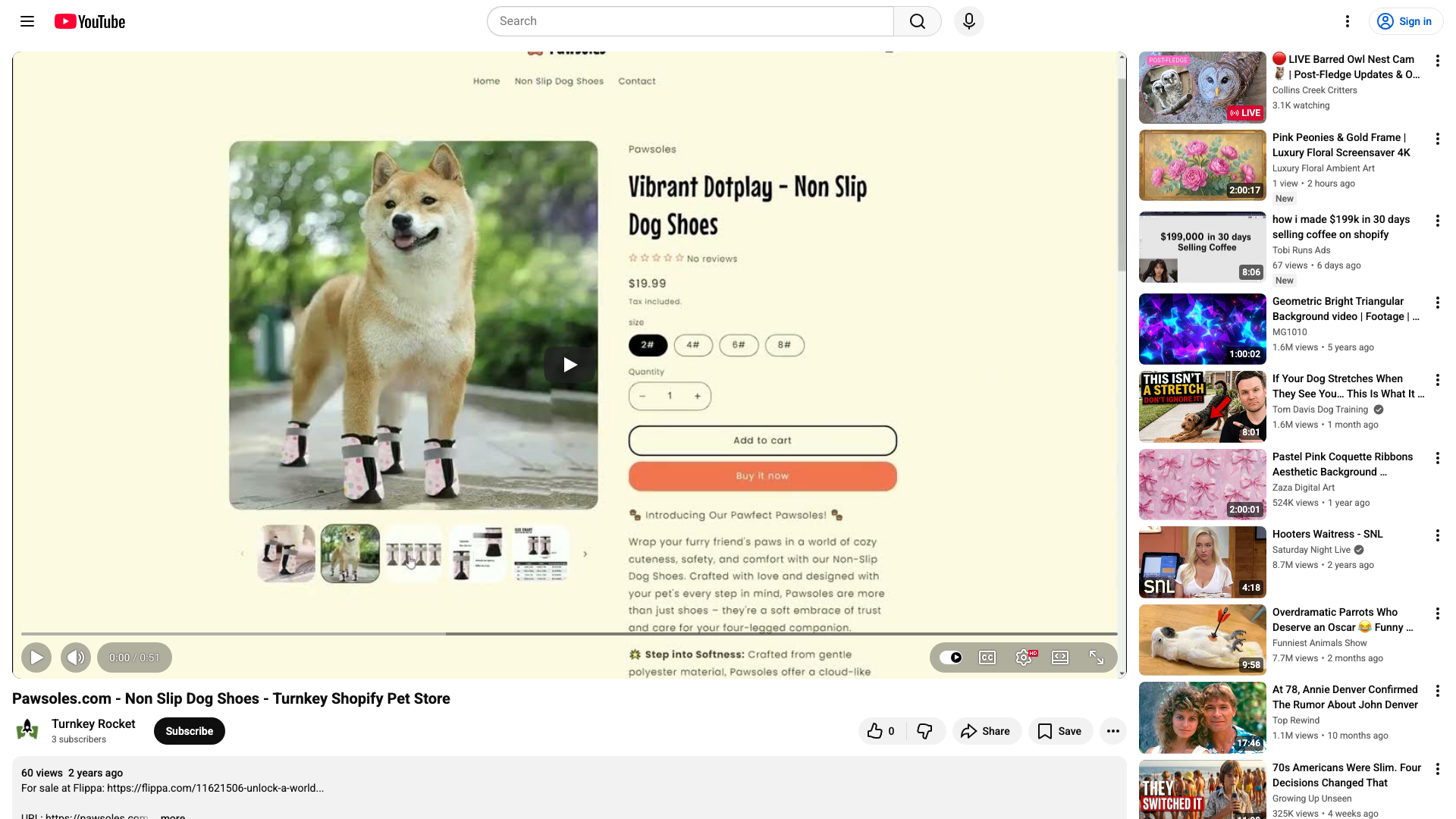Screen dimensions: 1456x819
Task: Open Turnkey Rocket channel avatar
Action: point(27,731)
